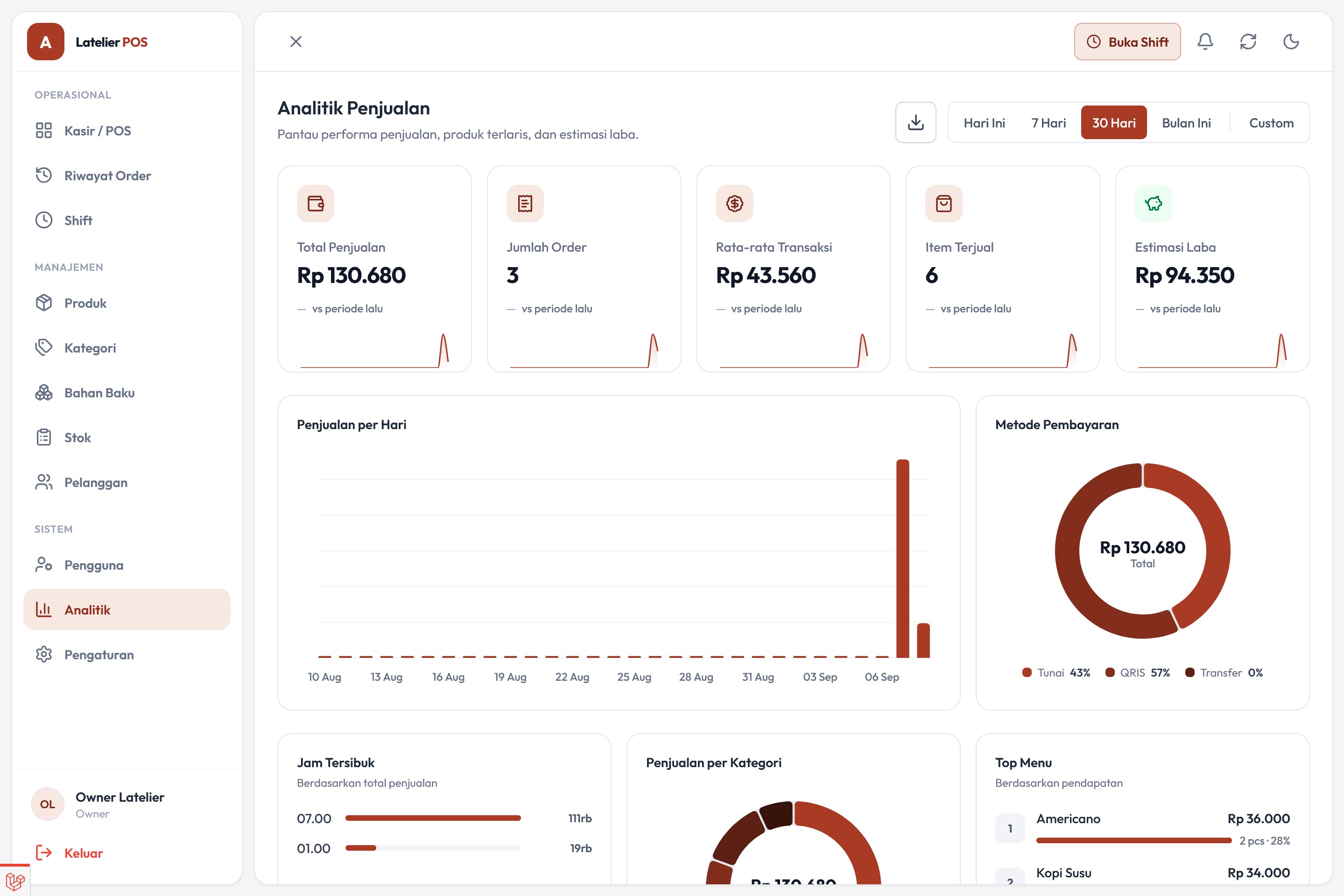
Task: Click the Laravel debug icon at bottom-left
Action: (x=15, y=881)
